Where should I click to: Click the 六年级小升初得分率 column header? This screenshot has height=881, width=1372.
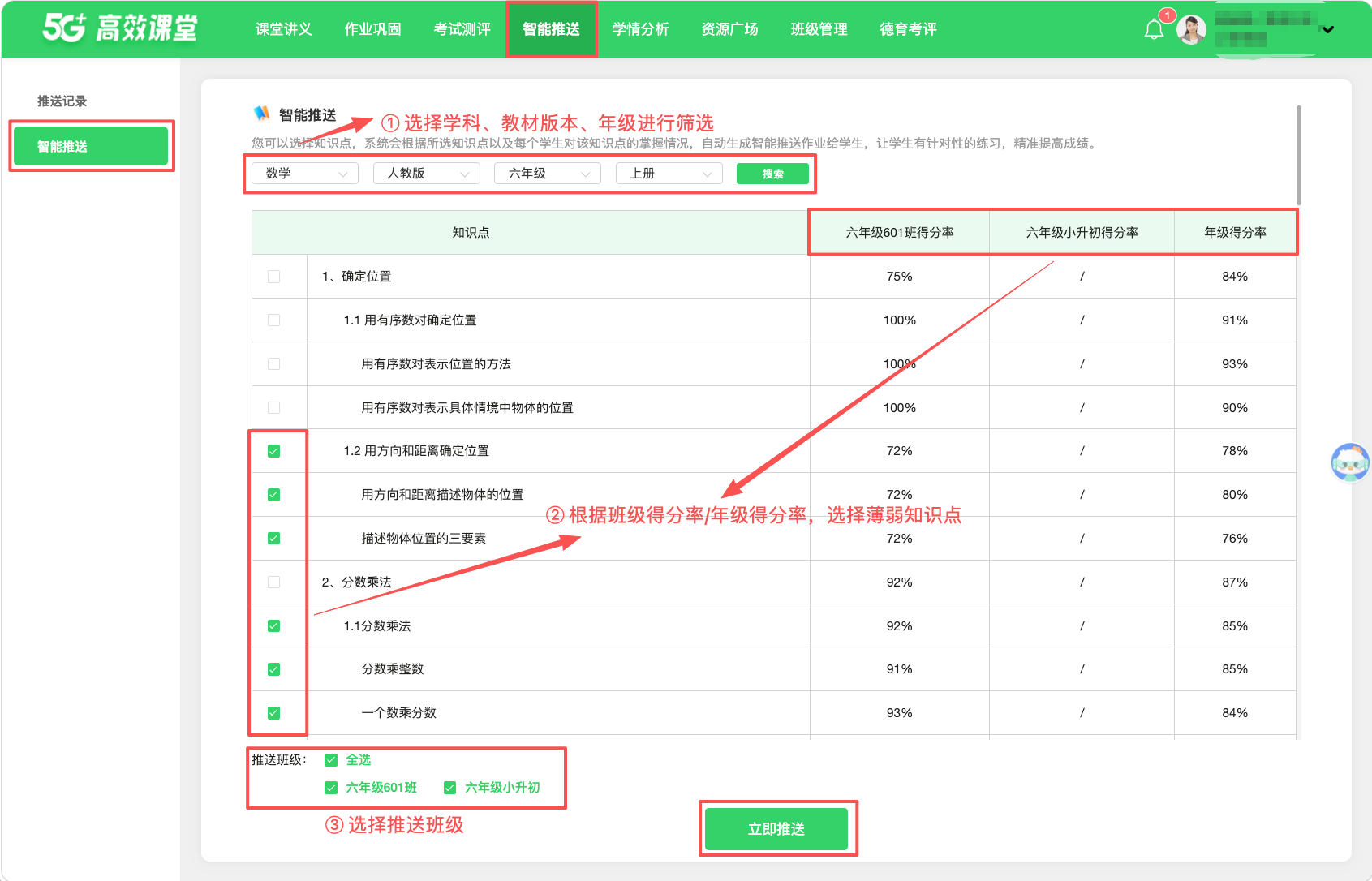tap(1082, 233)
